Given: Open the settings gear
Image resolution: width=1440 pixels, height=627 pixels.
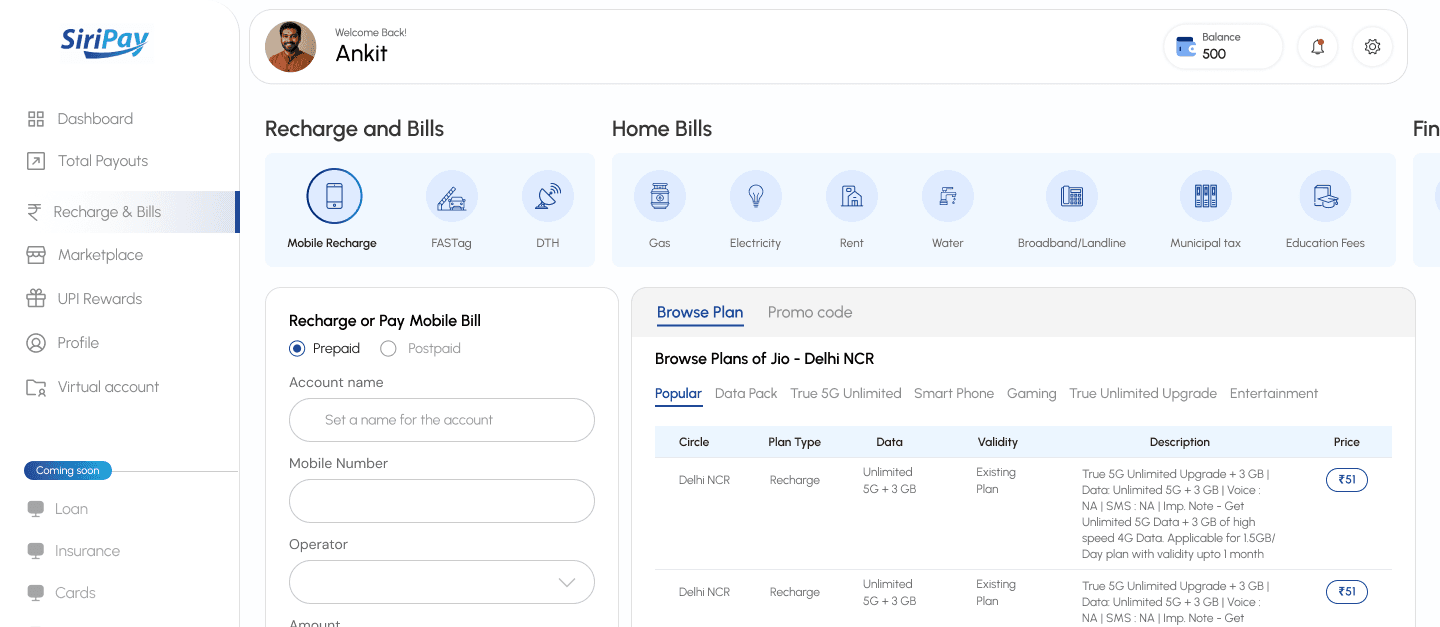Looking at the screenshot, I should click(x=1372, y=46).
